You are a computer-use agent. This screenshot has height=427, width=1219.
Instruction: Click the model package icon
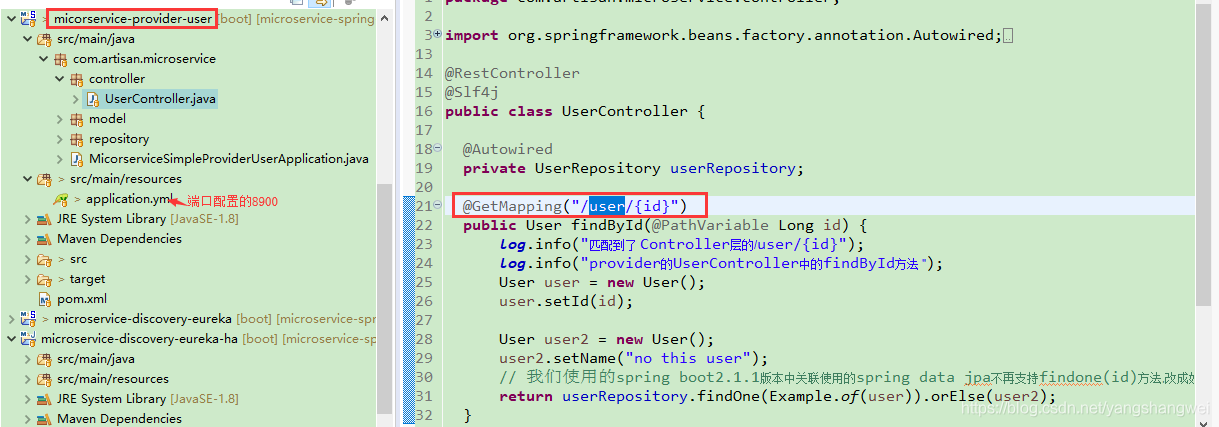[77, 119]
